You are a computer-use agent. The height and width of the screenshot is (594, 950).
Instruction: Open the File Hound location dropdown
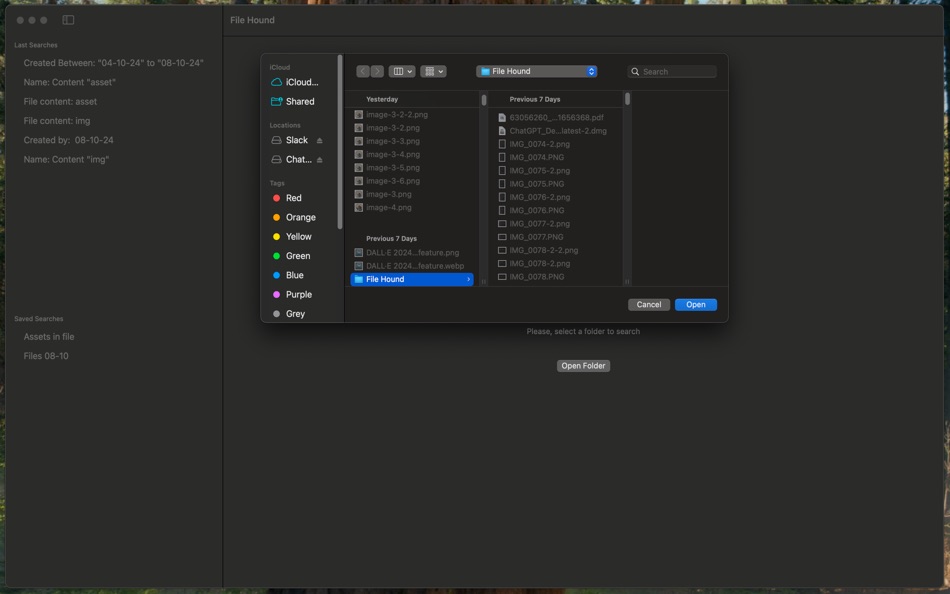point(535,71)
